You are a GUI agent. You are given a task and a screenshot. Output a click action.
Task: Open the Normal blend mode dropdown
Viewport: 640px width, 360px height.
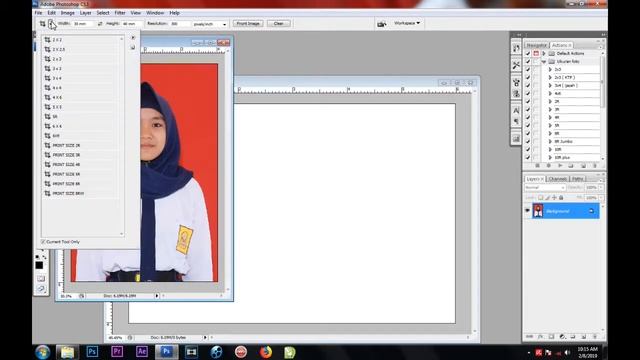544,188
